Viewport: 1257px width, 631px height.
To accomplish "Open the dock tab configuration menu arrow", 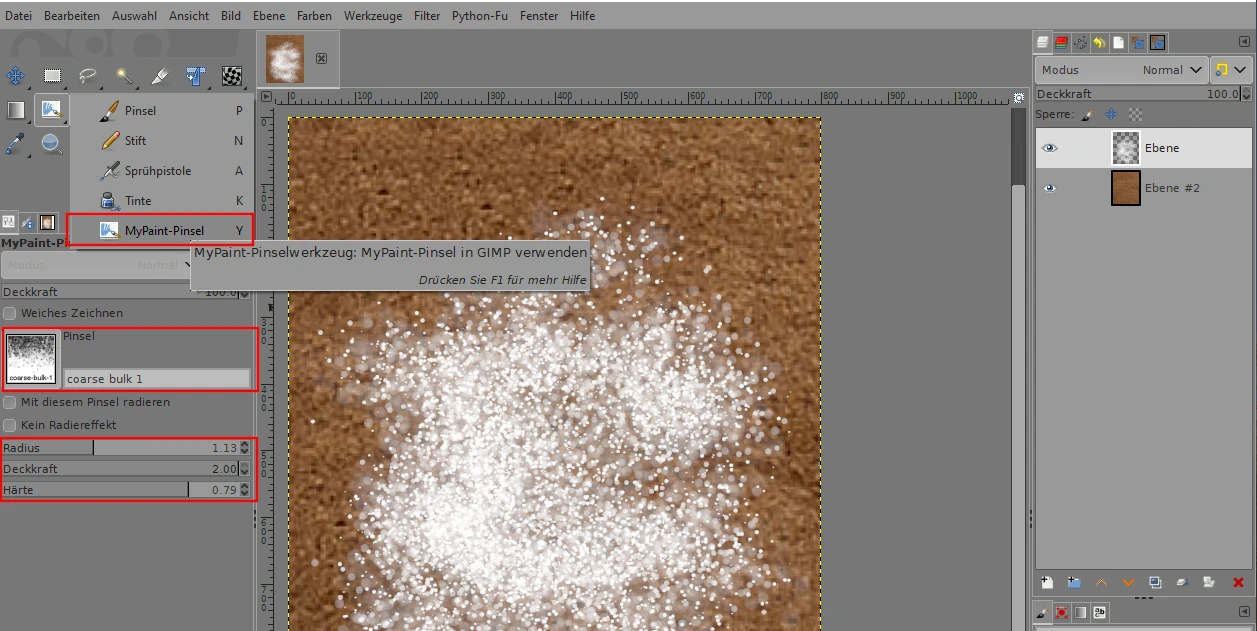I will click(x=1243, y=44).
